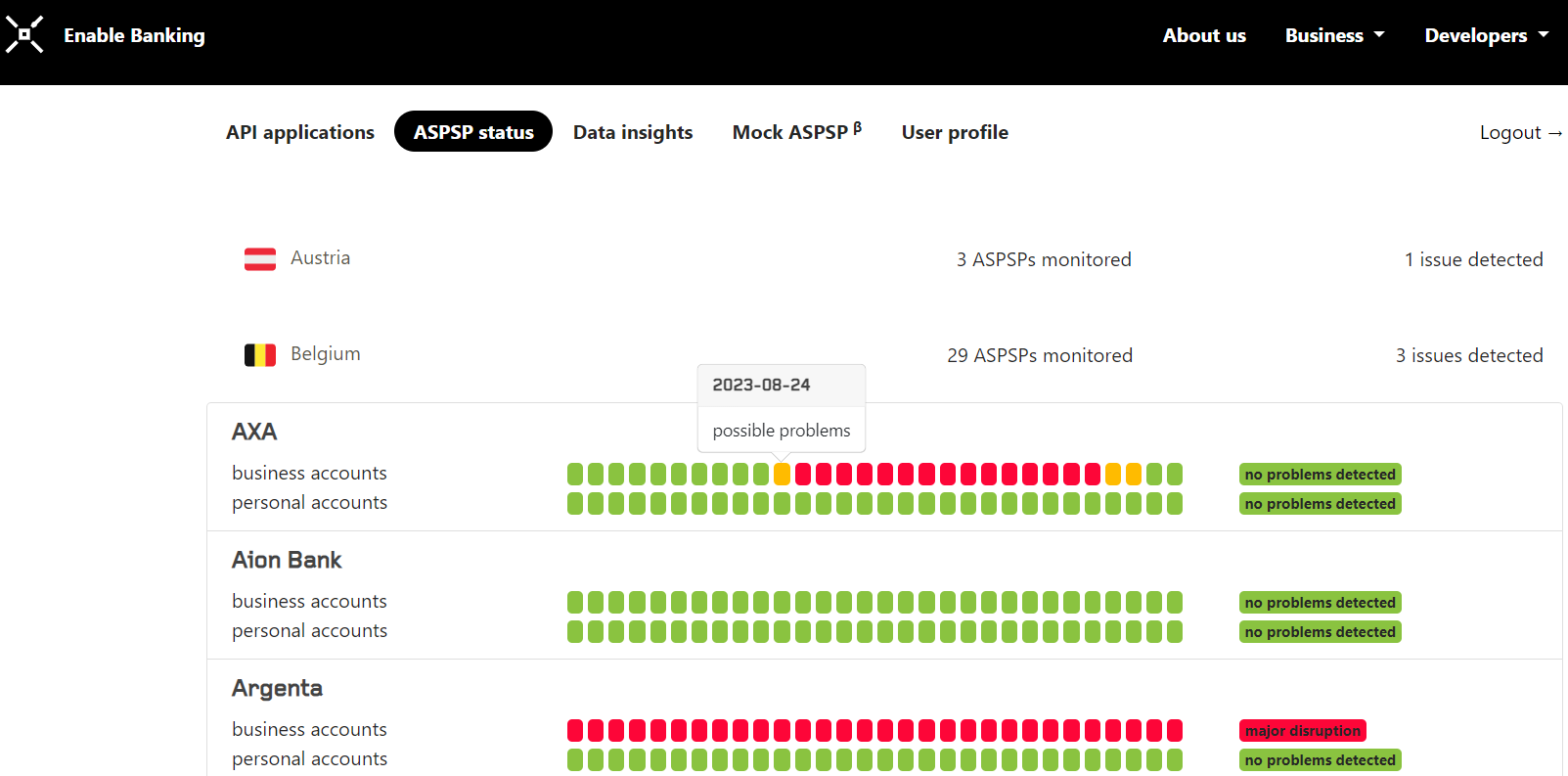Image resolution: width=1568 pixels, height=776 pixels.
Task: Click the first orange status block in AXA business
Action: (x=782, y=475)
